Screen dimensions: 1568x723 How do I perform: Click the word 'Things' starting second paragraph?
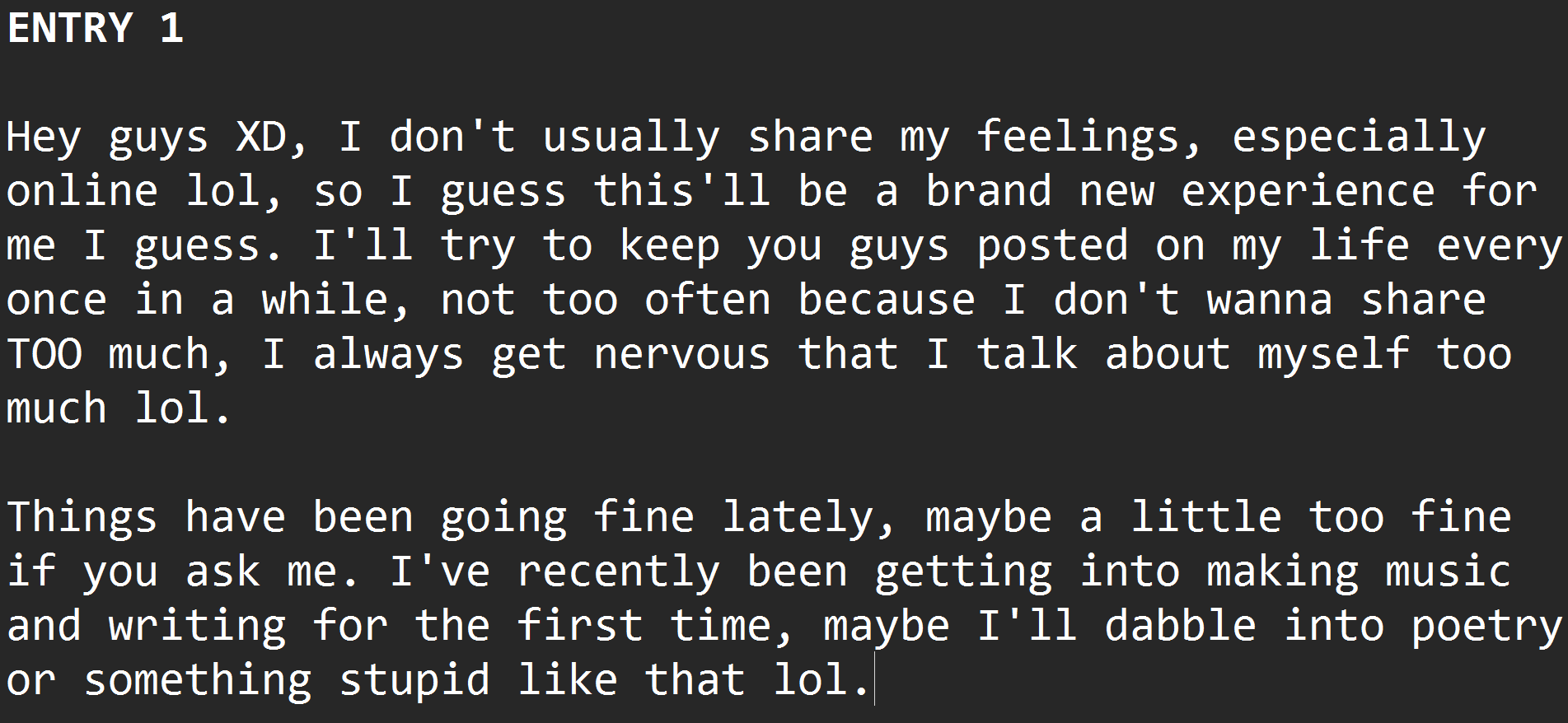[82, 517]
